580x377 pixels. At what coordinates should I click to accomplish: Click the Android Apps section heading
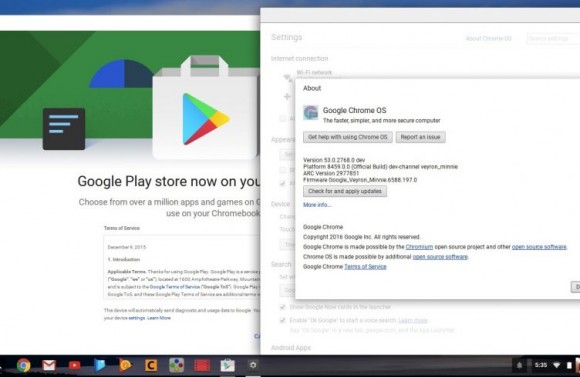pyautogui.click(x=291, y=347)
